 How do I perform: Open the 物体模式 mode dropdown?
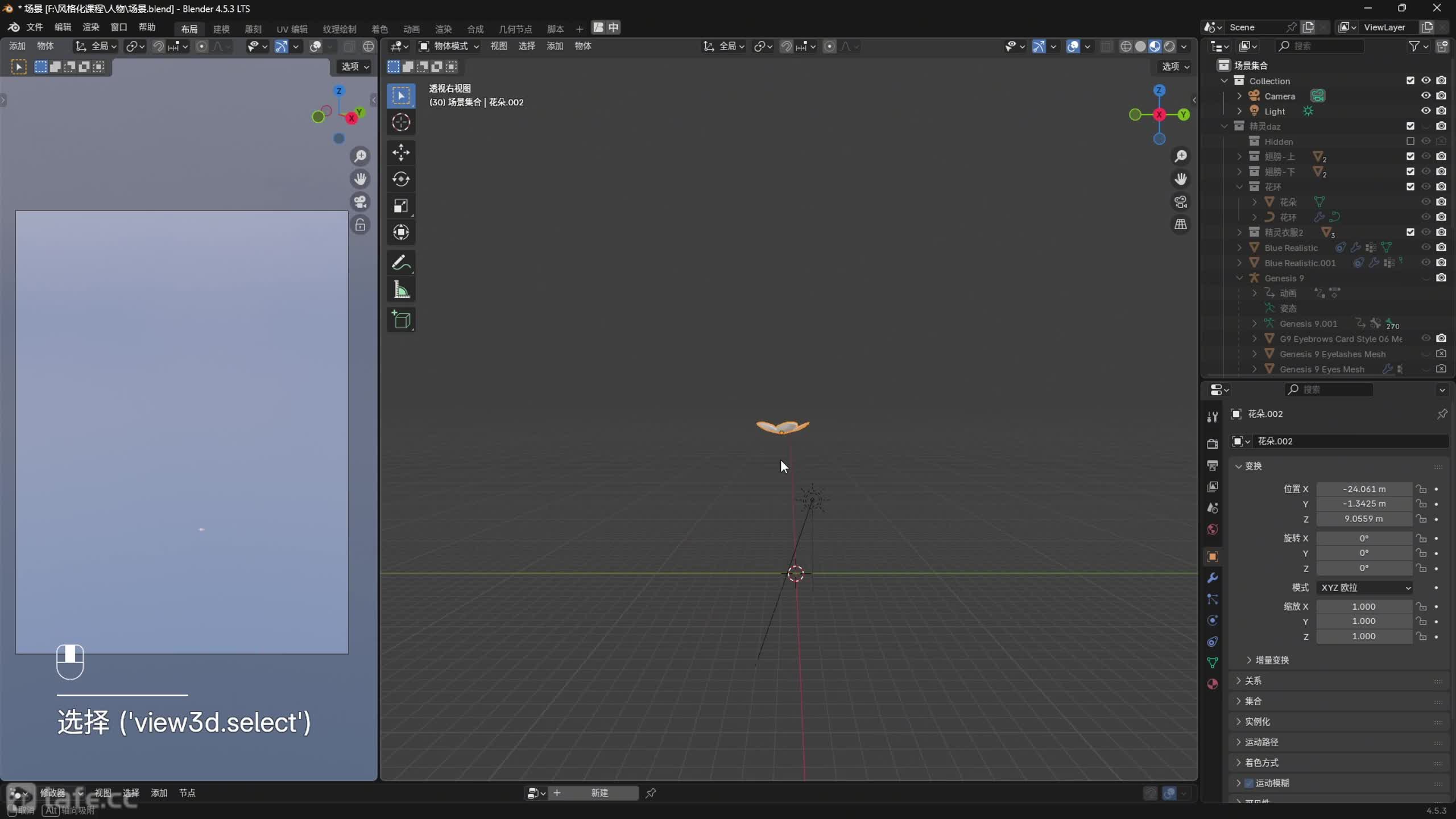(449, 46)
